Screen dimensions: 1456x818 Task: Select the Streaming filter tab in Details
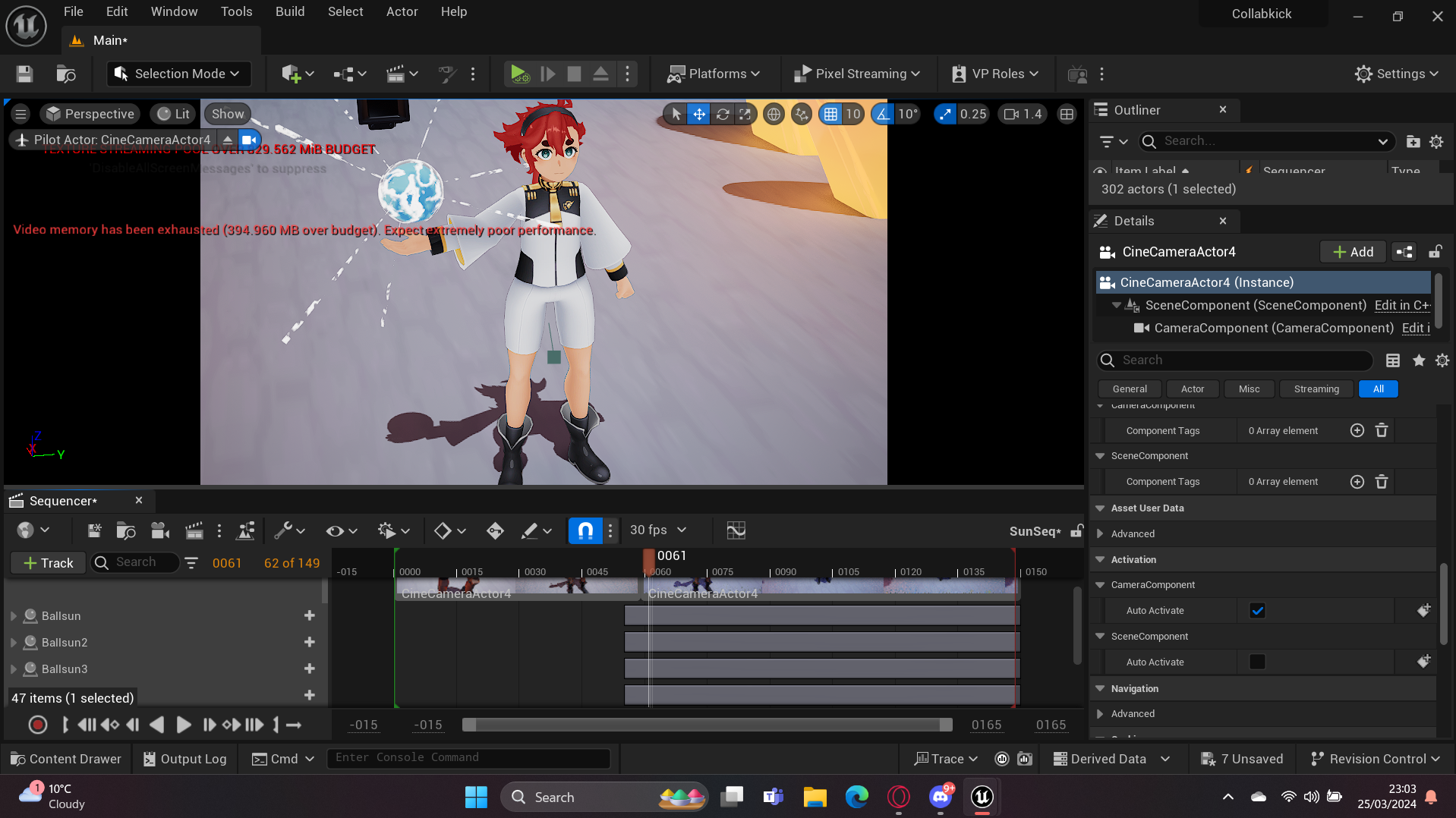(x=1316, y=389)
